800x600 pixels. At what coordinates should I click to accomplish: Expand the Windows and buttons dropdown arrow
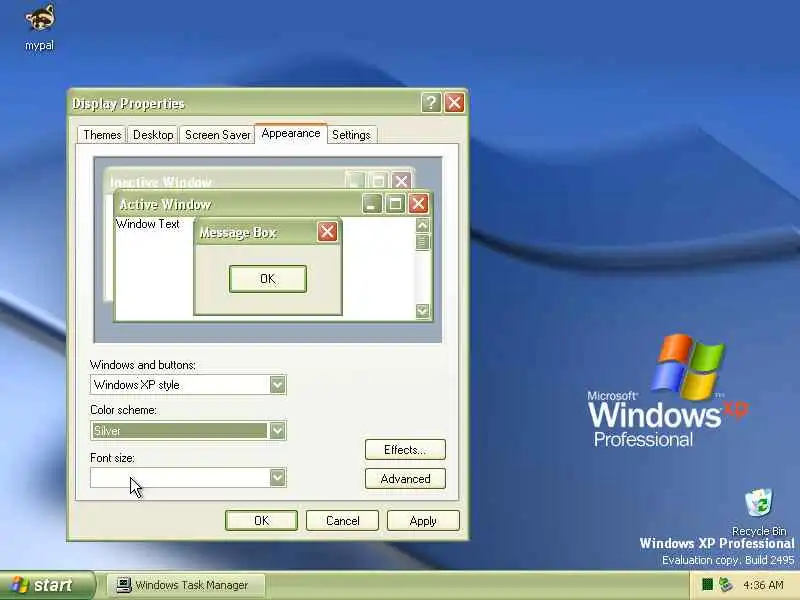278,385
